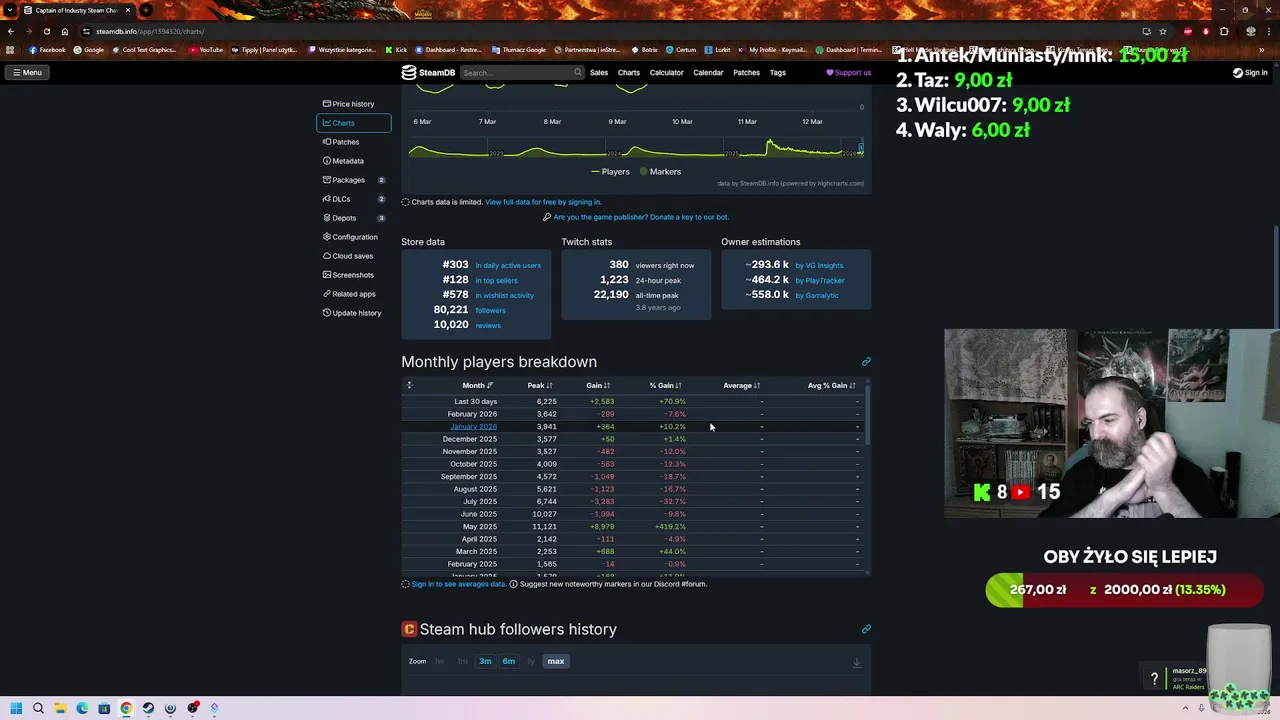Launch Microsoft Edge from the taskbar

(x=82, y=708)
